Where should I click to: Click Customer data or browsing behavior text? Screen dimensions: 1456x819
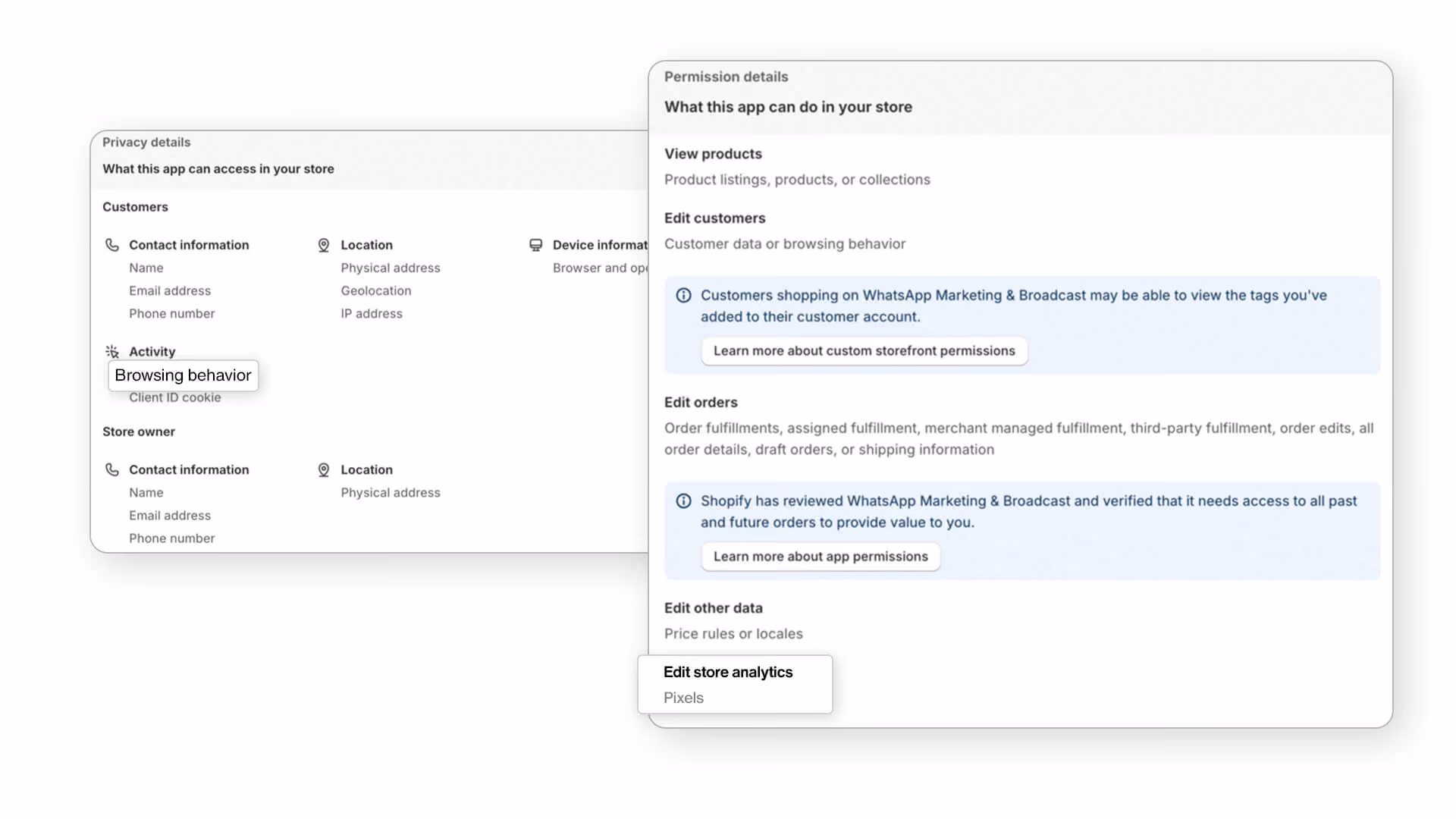[x=785, y=243]
